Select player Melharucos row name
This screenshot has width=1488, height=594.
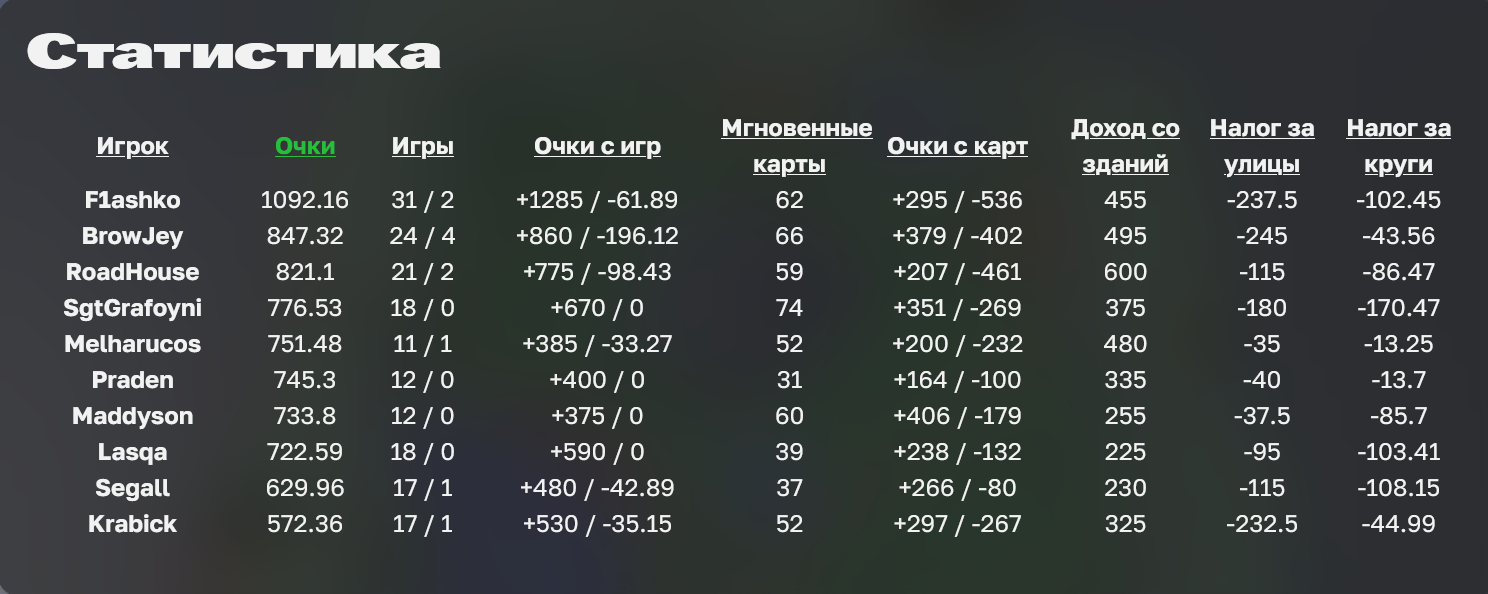tap(133, 344)
